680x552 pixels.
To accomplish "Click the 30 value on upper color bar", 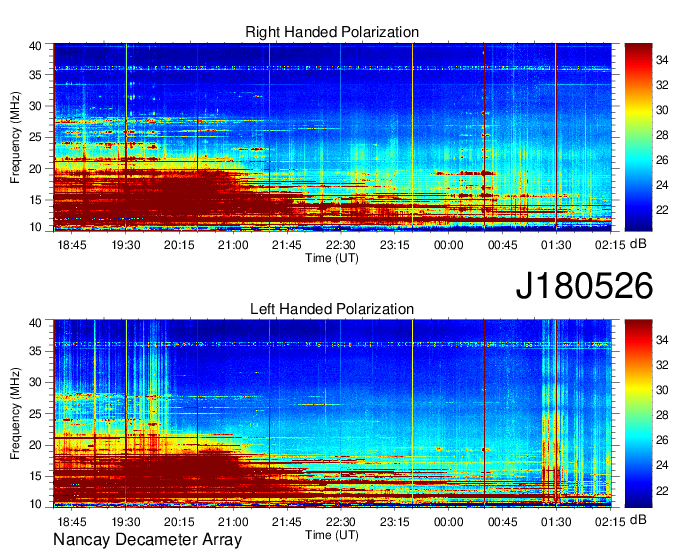I will tap(662, 110).
